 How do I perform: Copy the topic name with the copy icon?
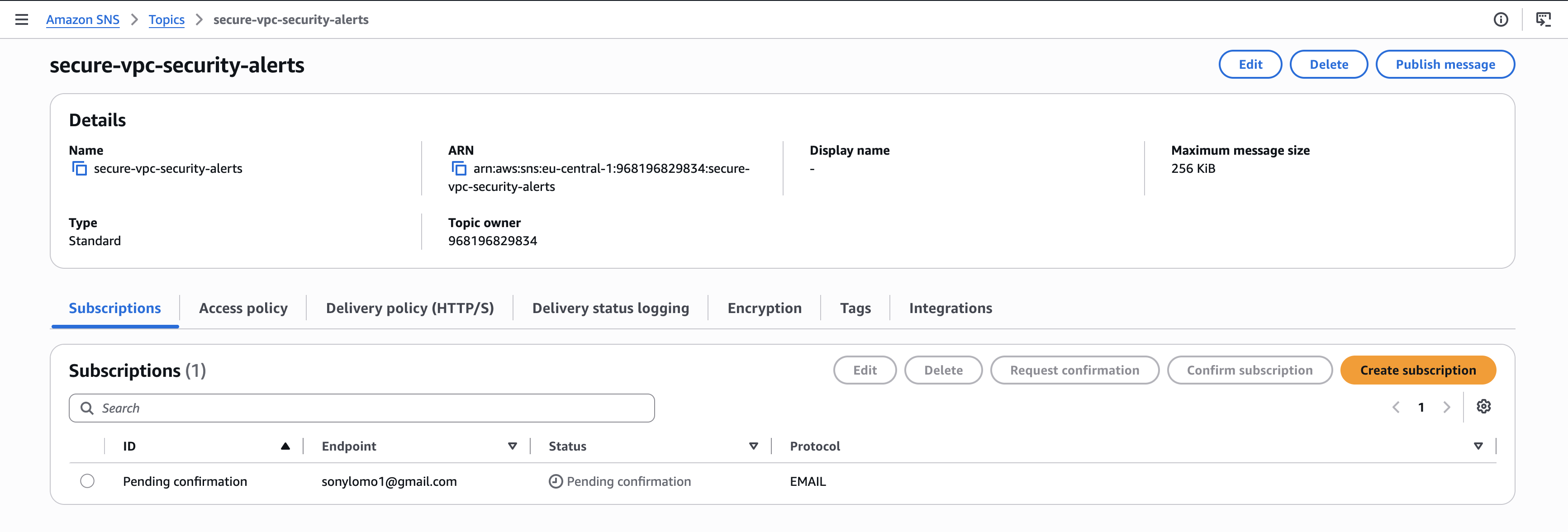point(80,169)
